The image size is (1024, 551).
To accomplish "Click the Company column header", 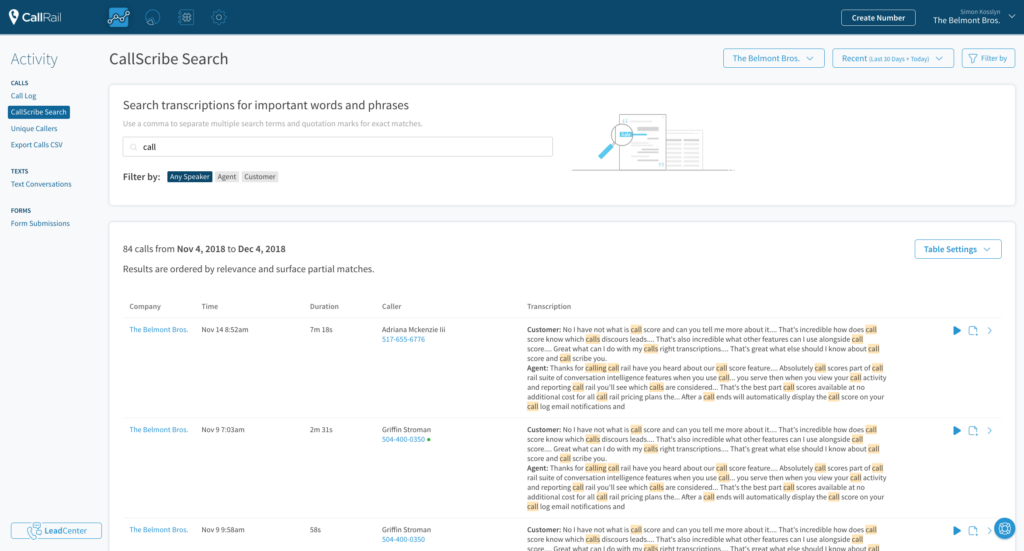I will pos(145,306).
